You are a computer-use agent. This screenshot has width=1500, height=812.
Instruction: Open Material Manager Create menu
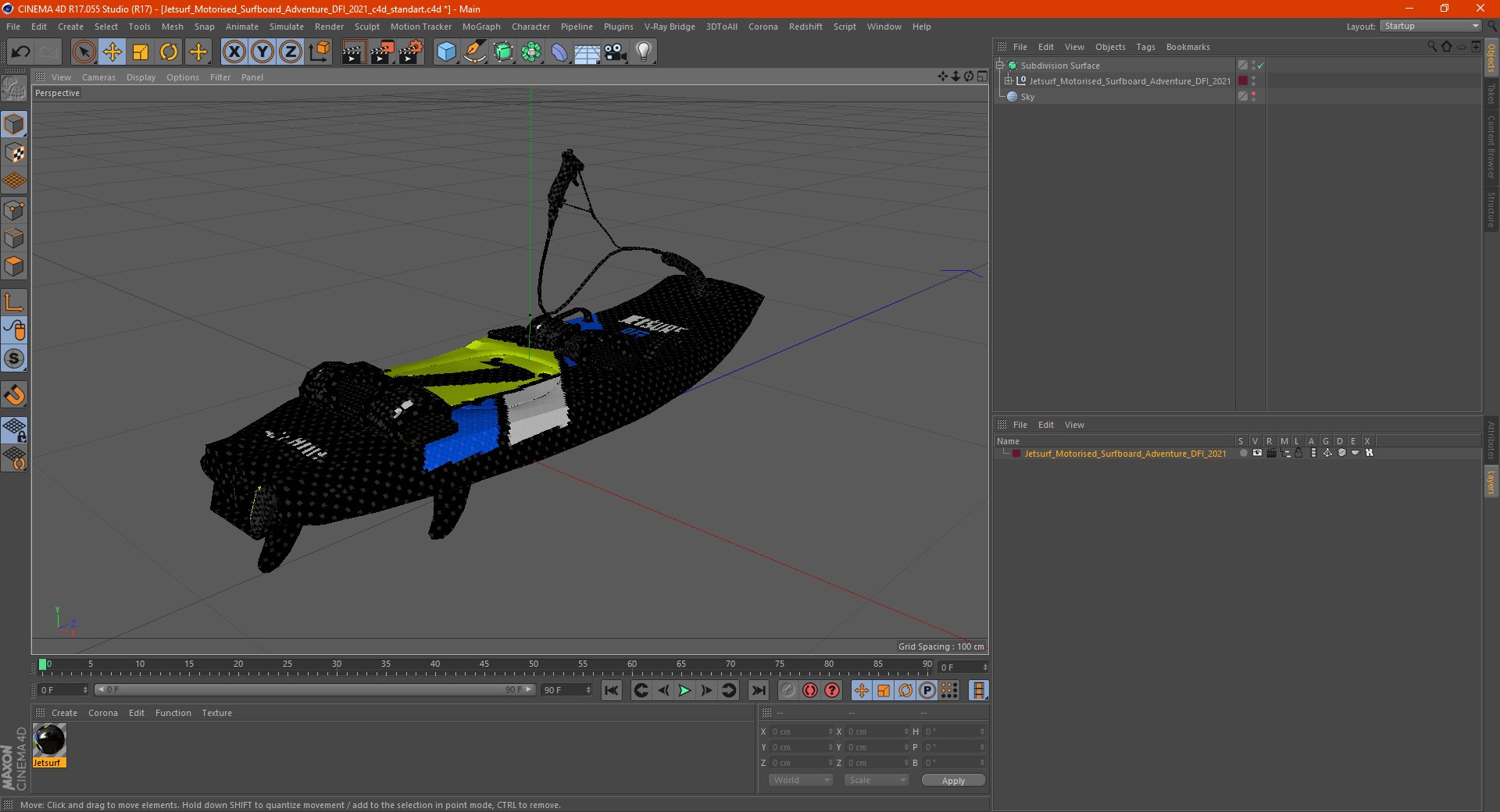point(64,713)
